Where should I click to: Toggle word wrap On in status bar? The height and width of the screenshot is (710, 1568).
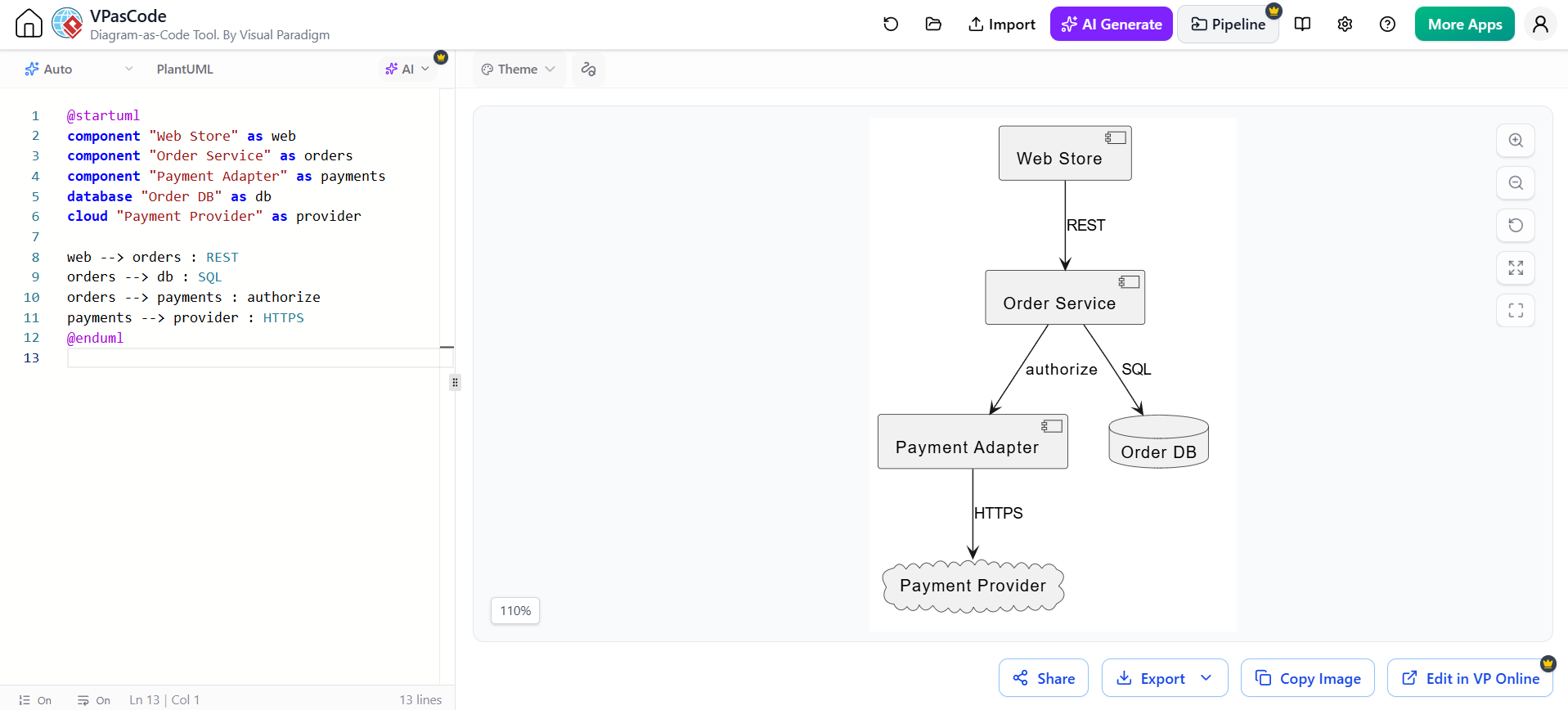(94, 700)
